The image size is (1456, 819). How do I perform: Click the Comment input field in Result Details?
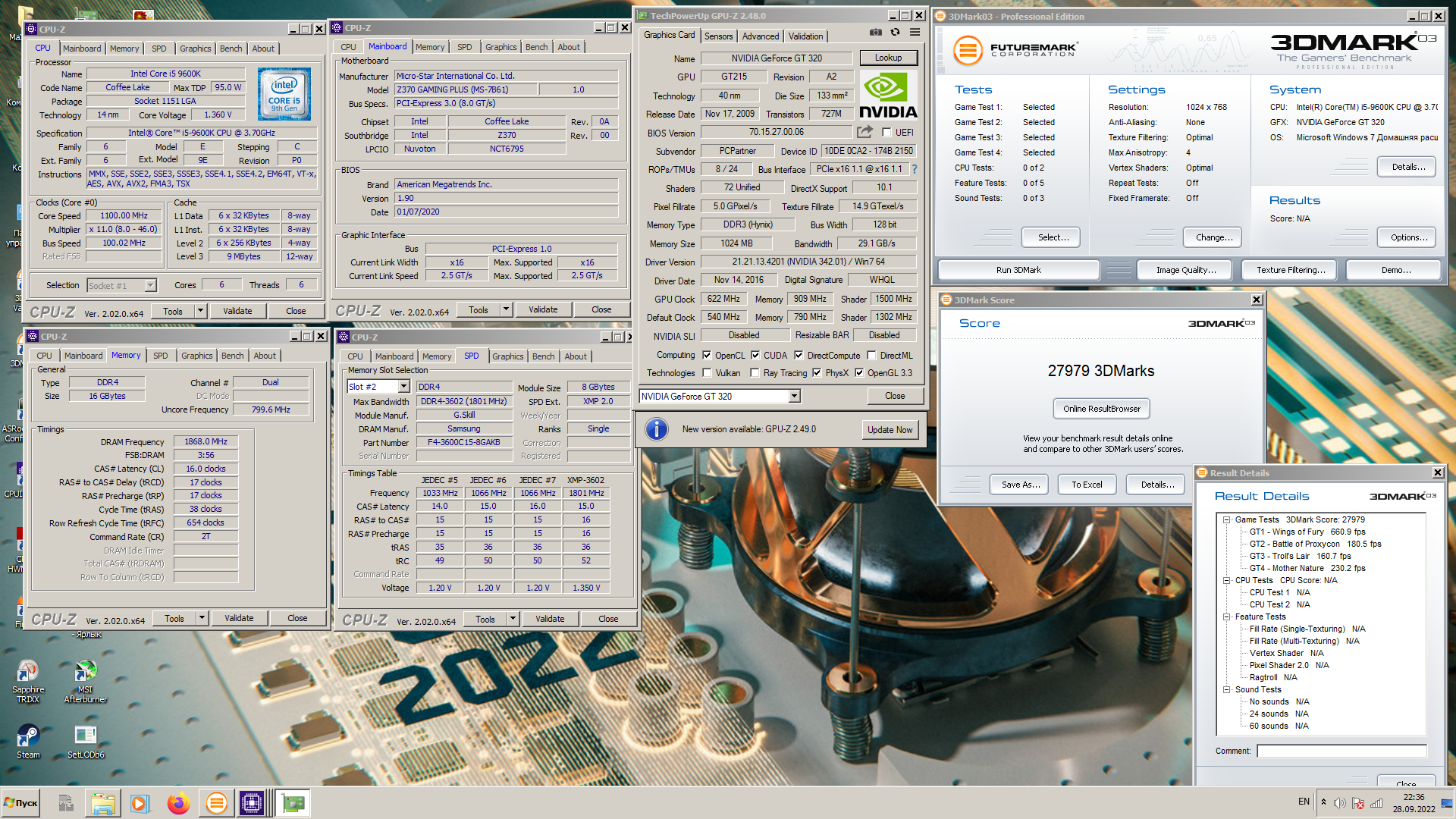point(1341,751)
